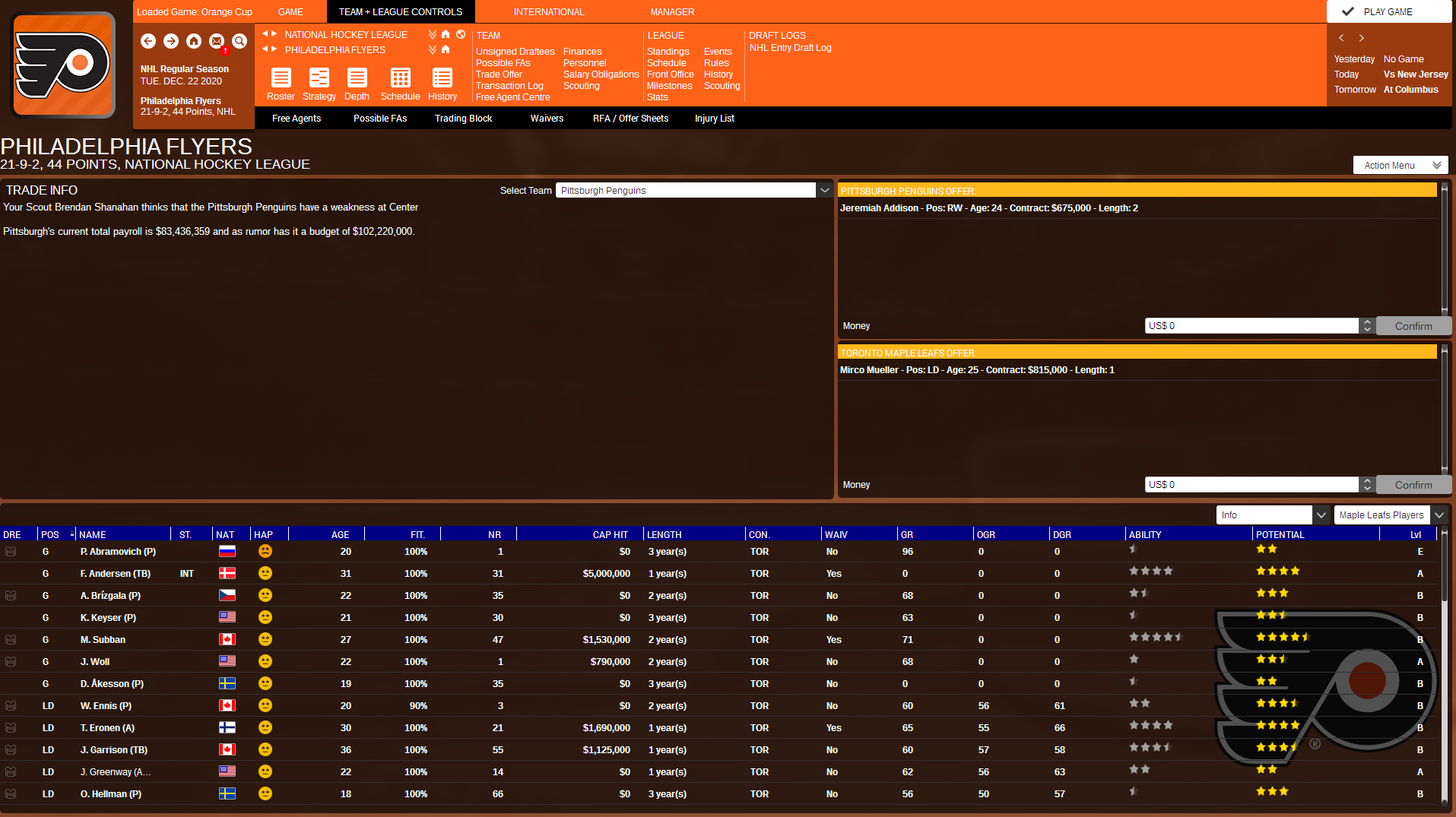
Task: Open the Maple Leafs Players dropdown
Action: 1391,515
